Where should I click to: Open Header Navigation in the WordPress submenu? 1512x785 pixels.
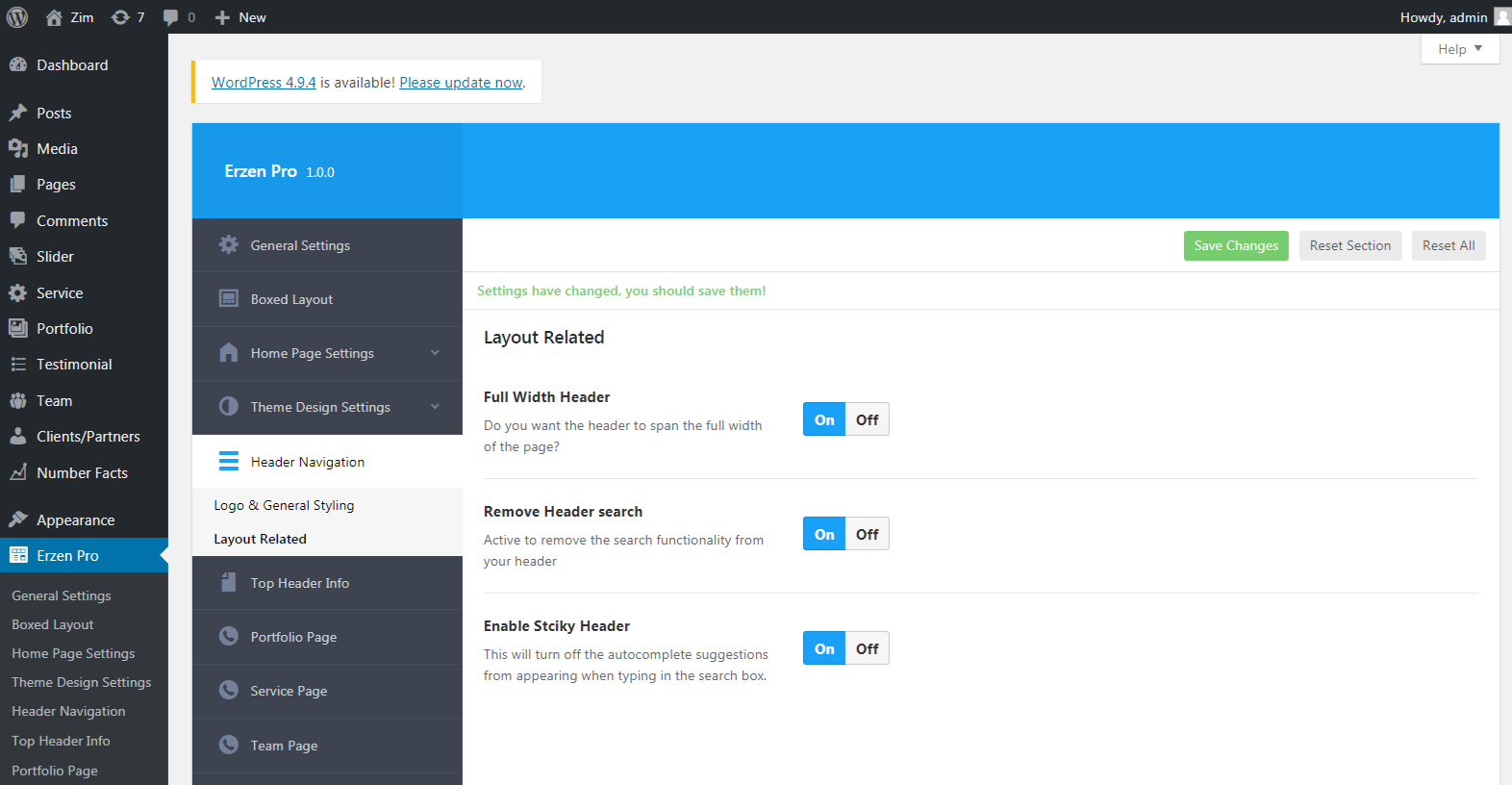pos(68,711)
